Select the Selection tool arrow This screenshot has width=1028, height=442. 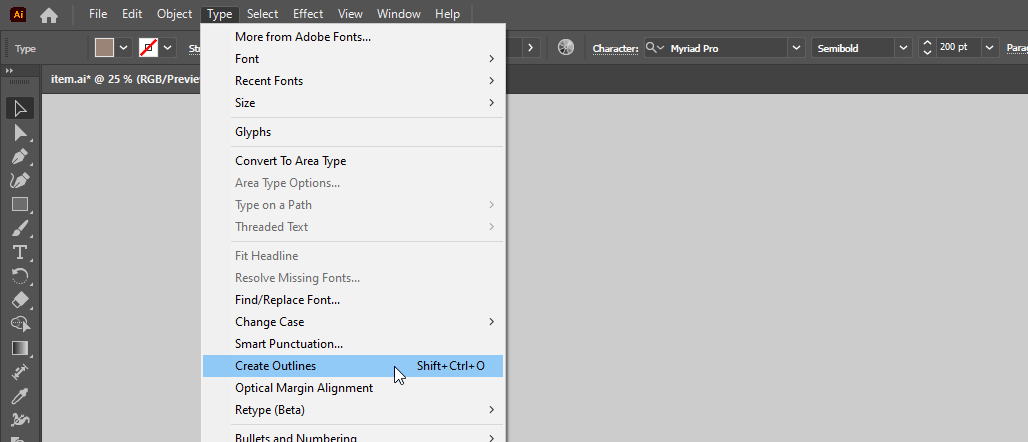tap(20, 108)
